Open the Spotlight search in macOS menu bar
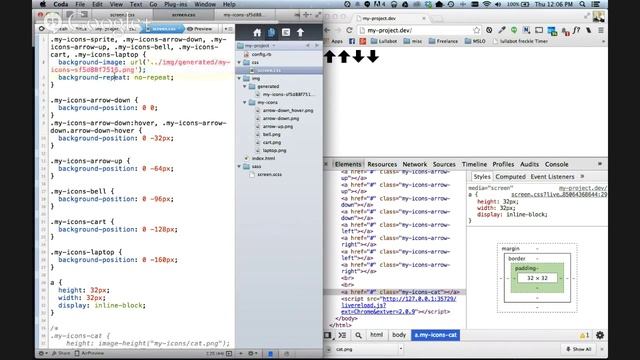640x360 pixels. pos(582,4)
